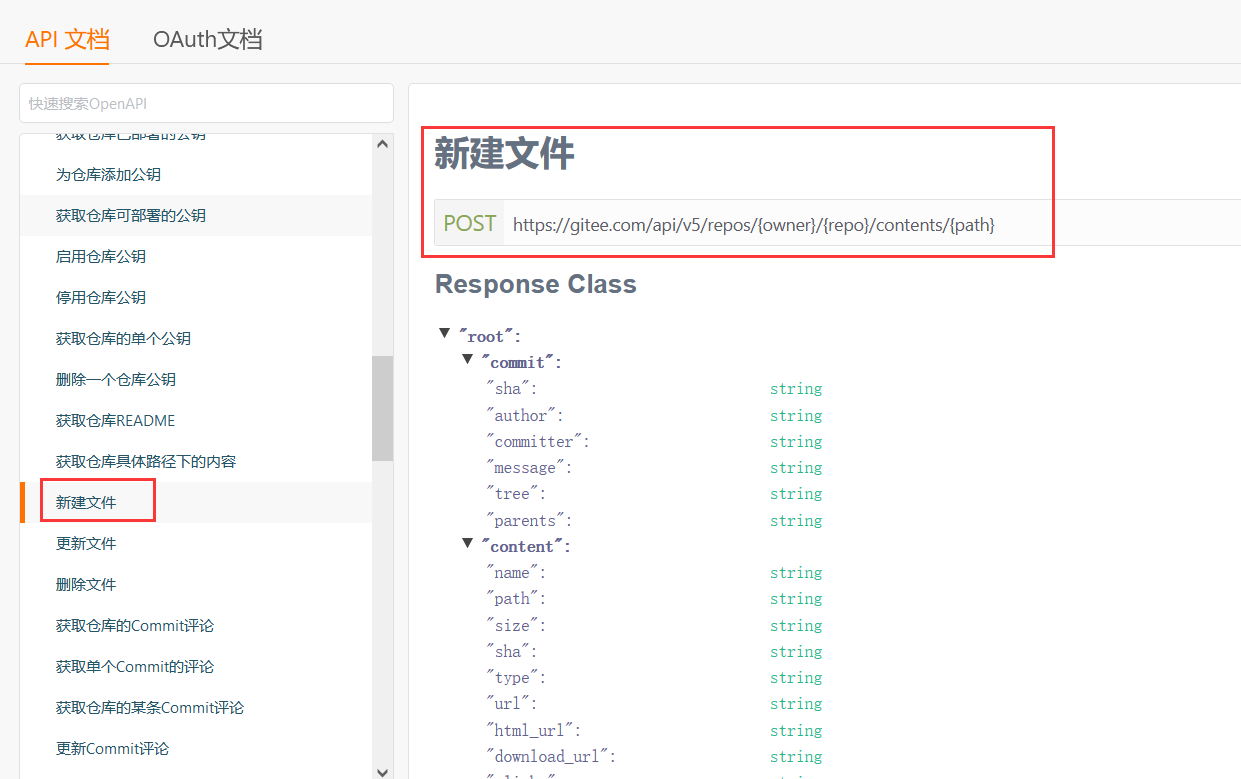
Task: Click string type beside "author"
Action: (796, 415)
